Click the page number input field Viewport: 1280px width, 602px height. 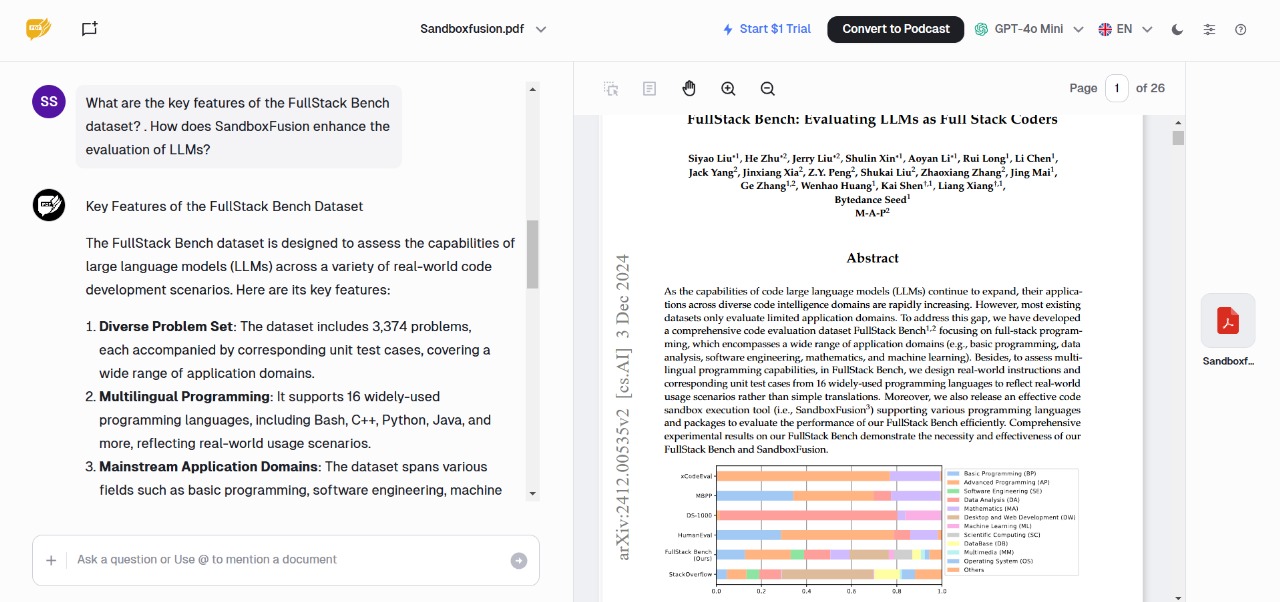pos(1117,88)
